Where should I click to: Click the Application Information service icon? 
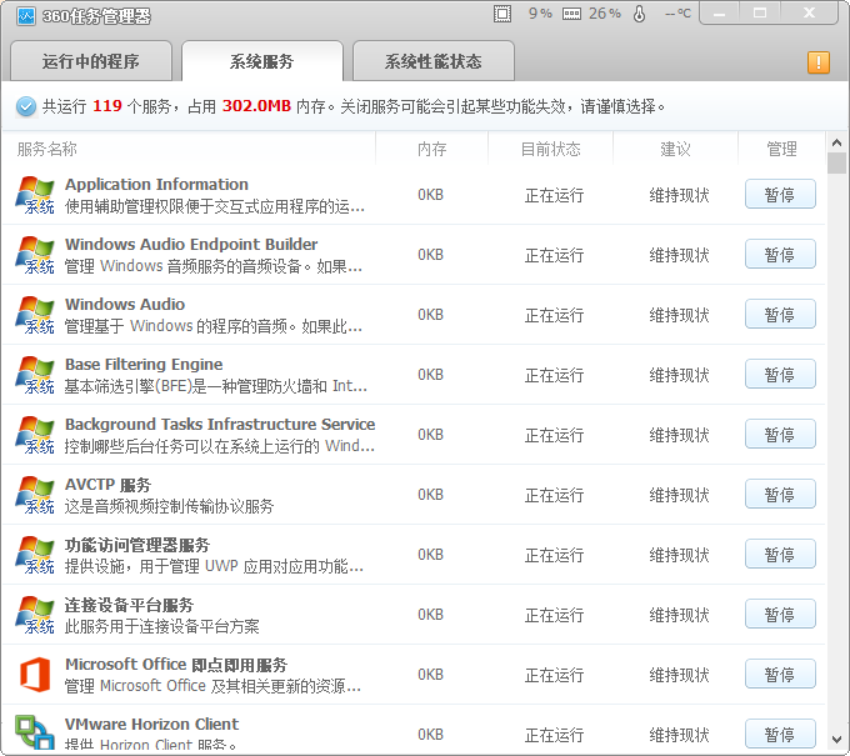click(35, 194)
